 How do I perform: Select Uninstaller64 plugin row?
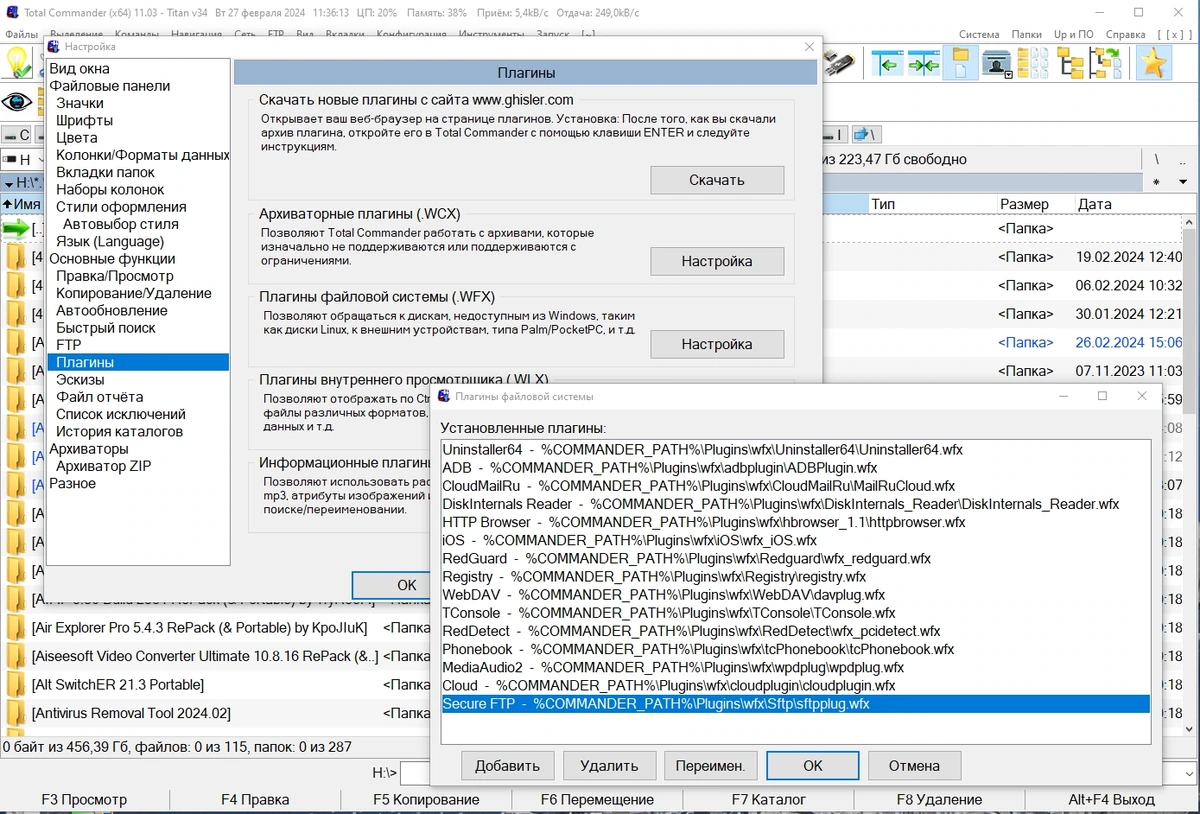(796, 450)
